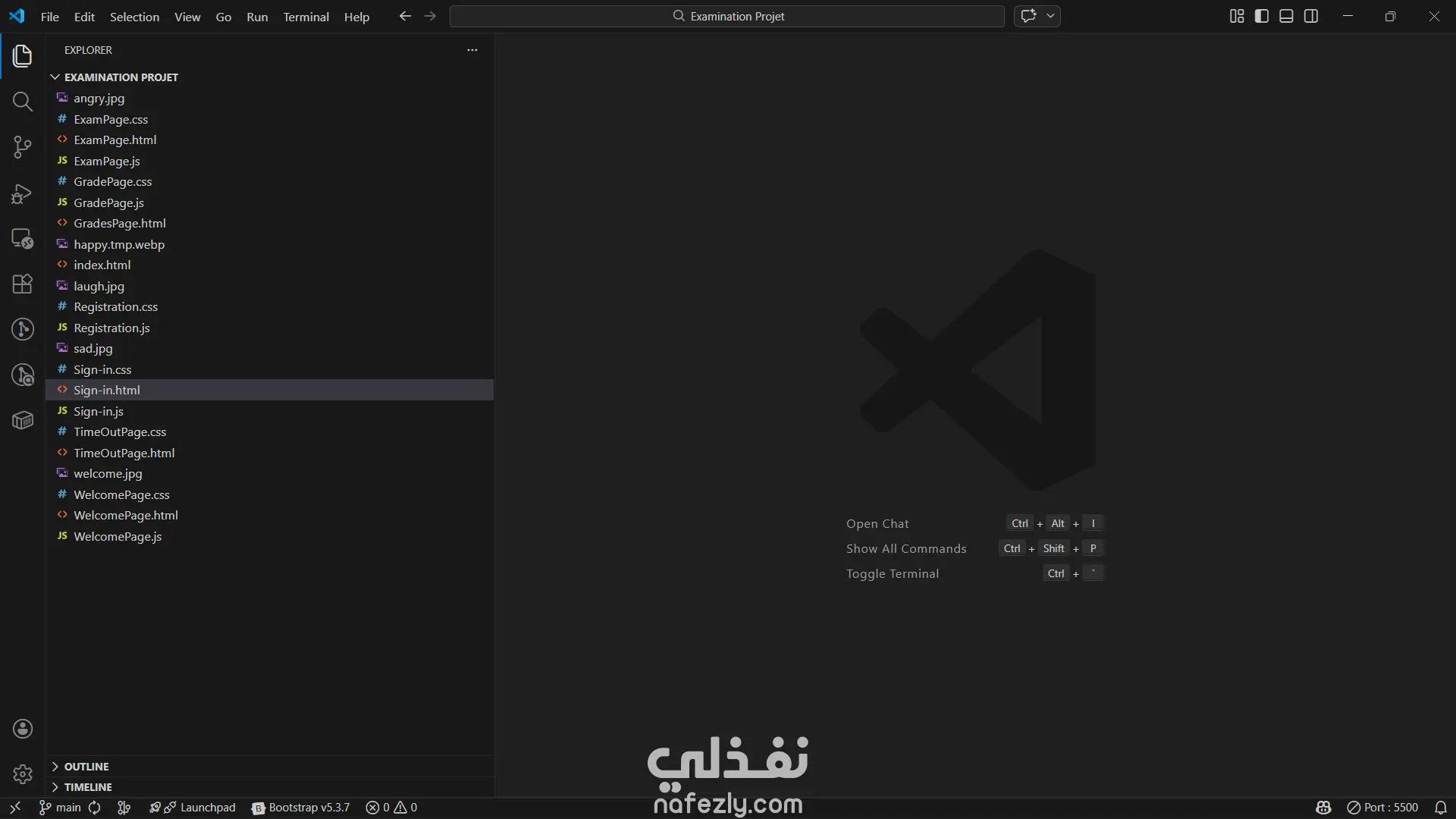Image resolution: width=1456 pixels, height=819 pixels.
Task: Open the Manage gear icon
Action: (x=23, y=774)
